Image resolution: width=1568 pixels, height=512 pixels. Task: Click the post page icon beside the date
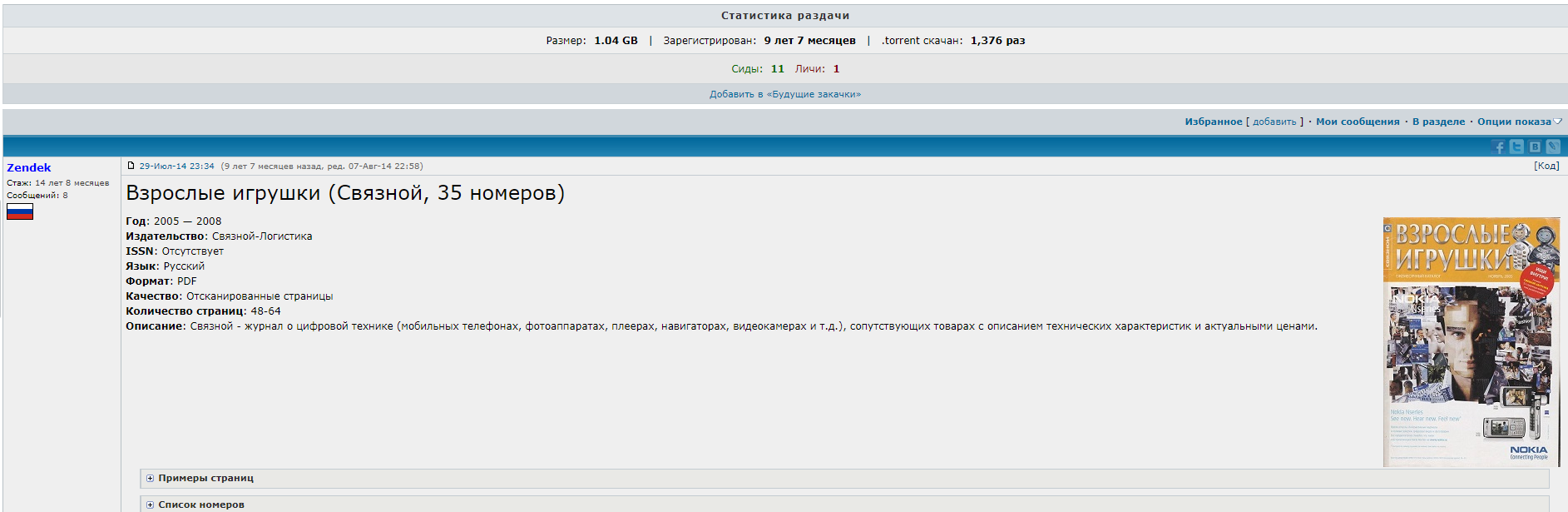(131, 166)
